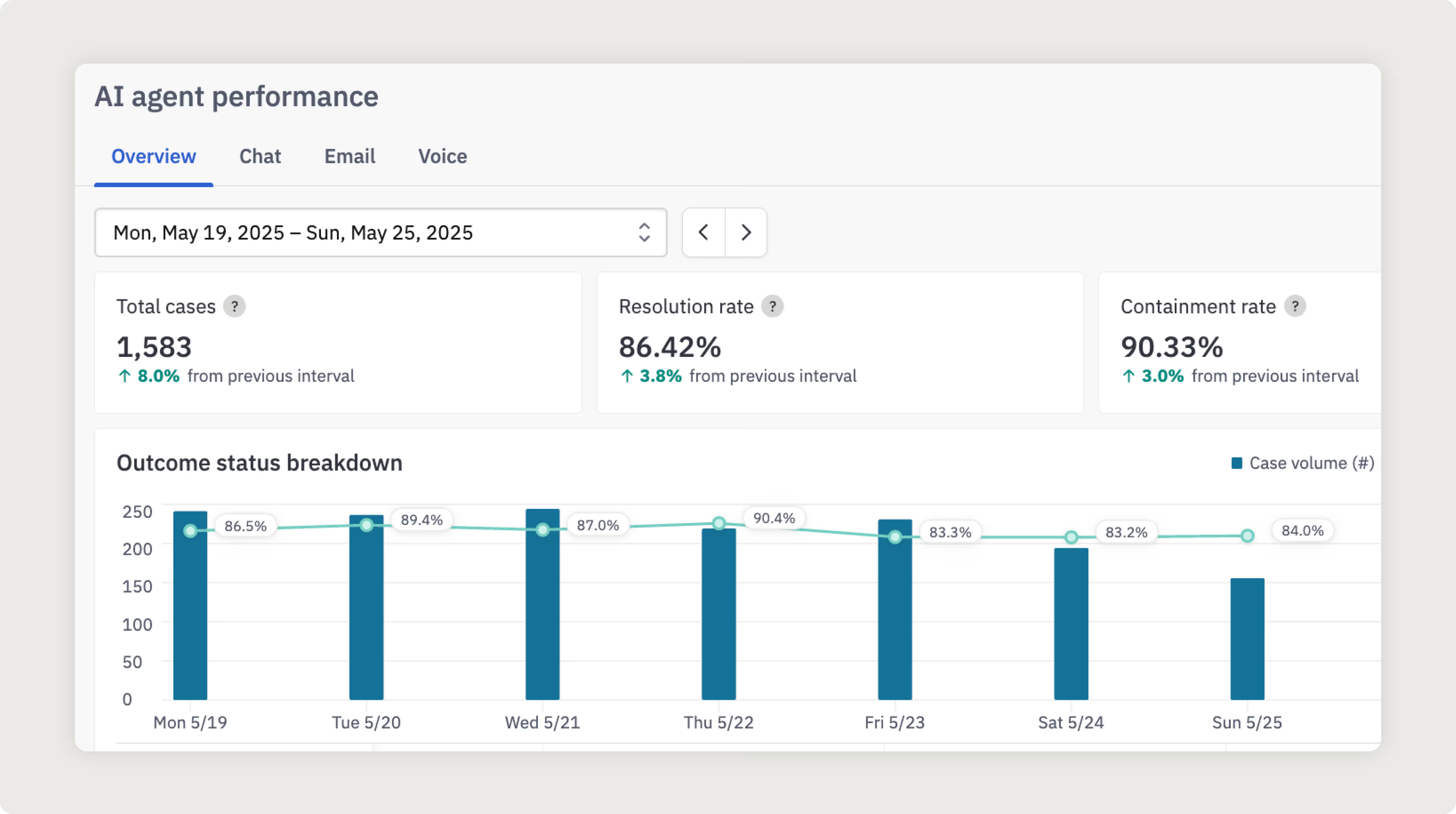
Task: Go to next date interval arrow
Action: 746,232
